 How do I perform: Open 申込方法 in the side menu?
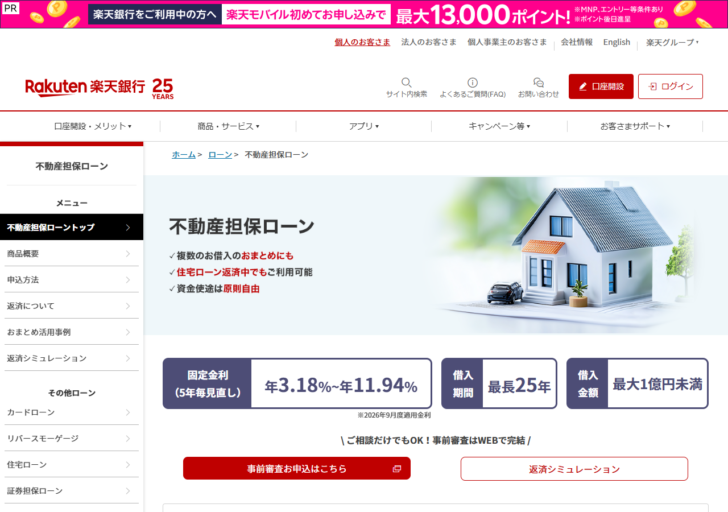pyautogui.click(x=72, y=280)
